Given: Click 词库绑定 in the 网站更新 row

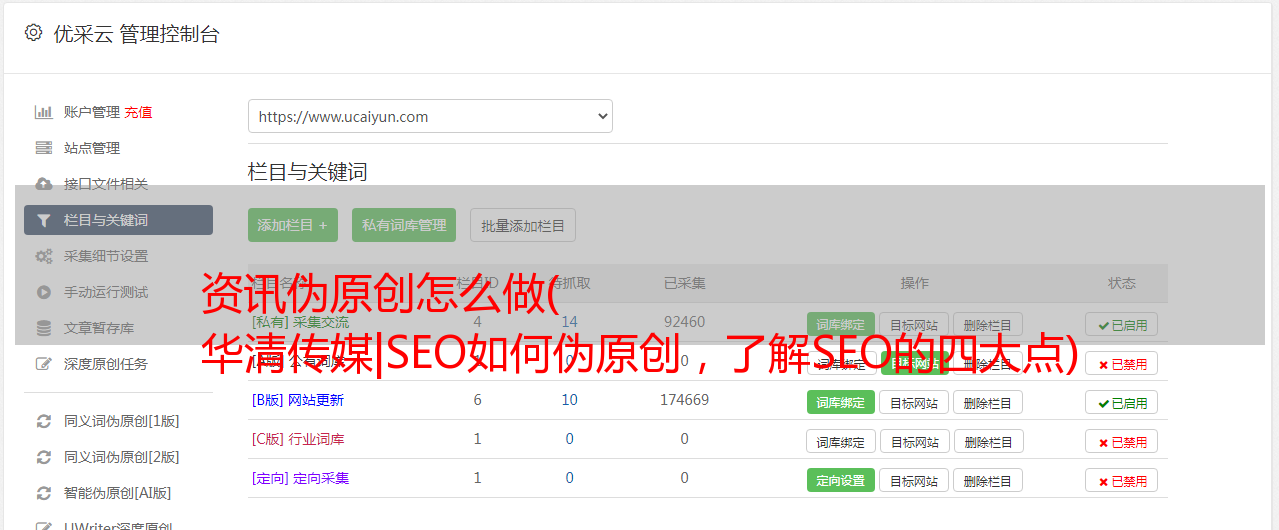Looking at the screenshot, I should click(x=841, y=402).
